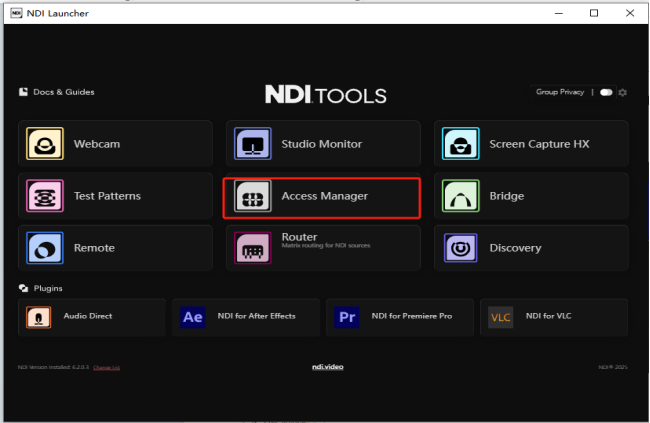Click the Webcam label text

(x=97, y=144)
